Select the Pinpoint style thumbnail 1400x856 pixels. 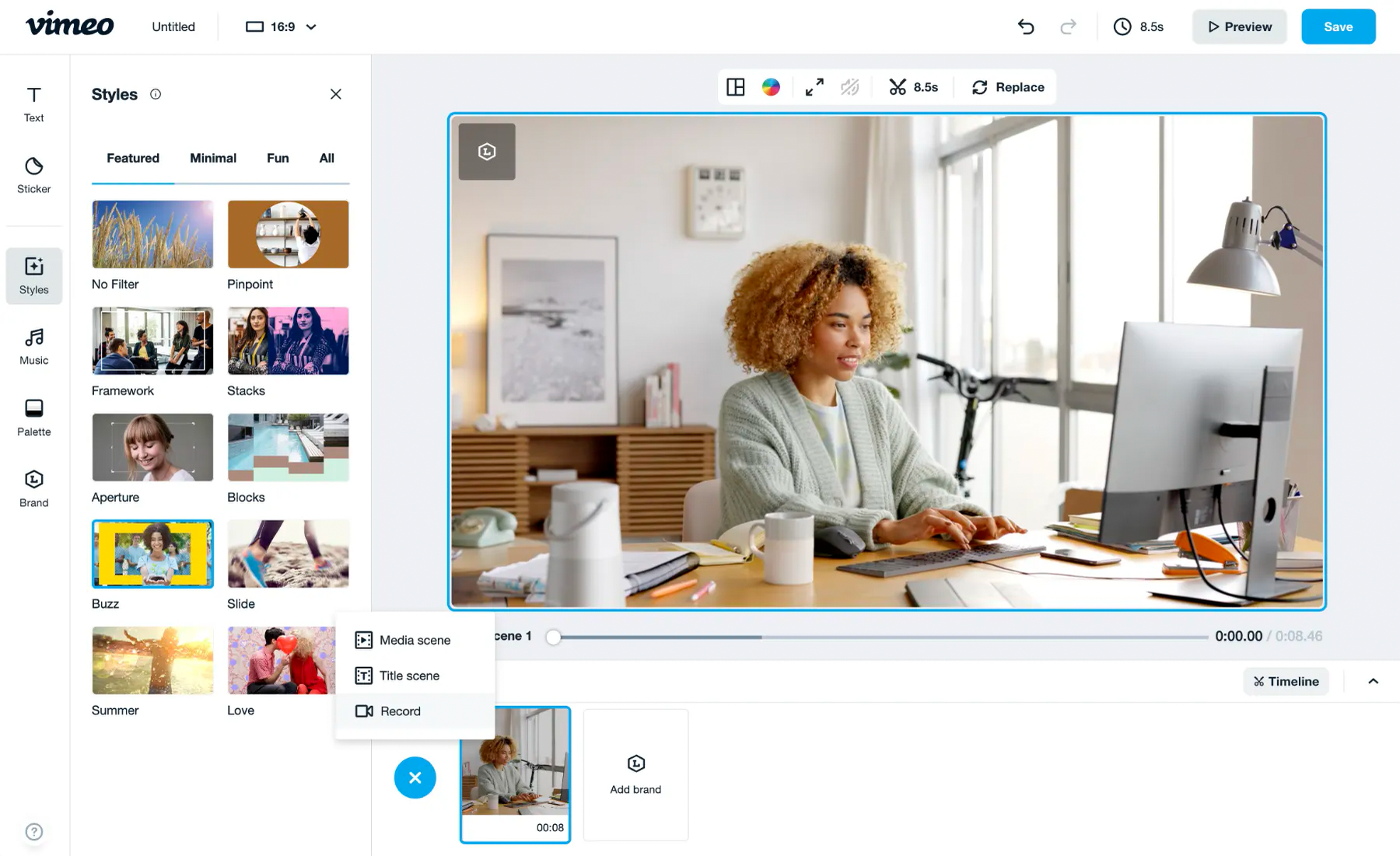click(288, 234)
